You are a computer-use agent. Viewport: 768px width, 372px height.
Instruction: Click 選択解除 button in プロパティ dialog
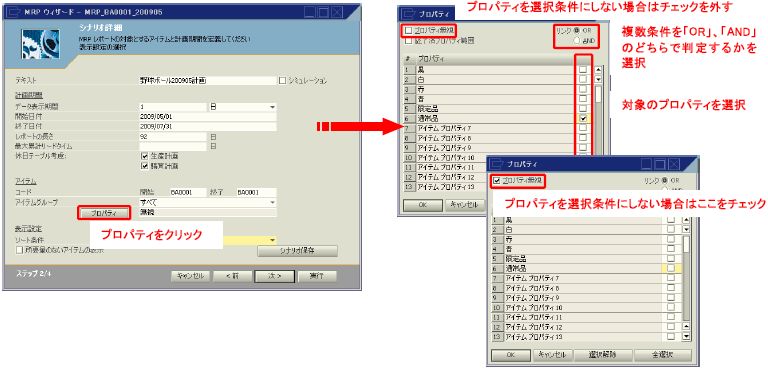[x=602, y=355]
